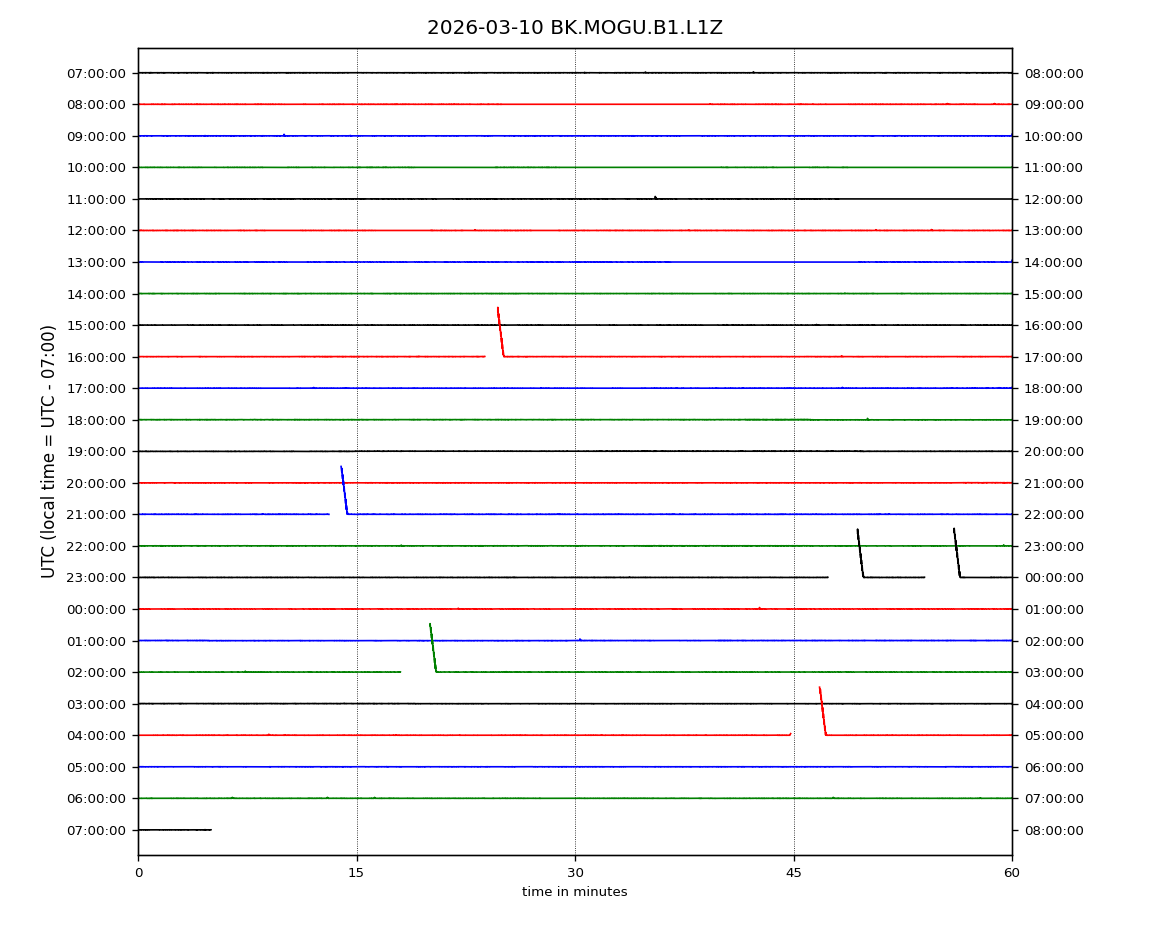The height and width of the screenshot is (950, 1150).
Task: Click the left-axis 00:00:00 time label
Action: (x=97, y=609)
